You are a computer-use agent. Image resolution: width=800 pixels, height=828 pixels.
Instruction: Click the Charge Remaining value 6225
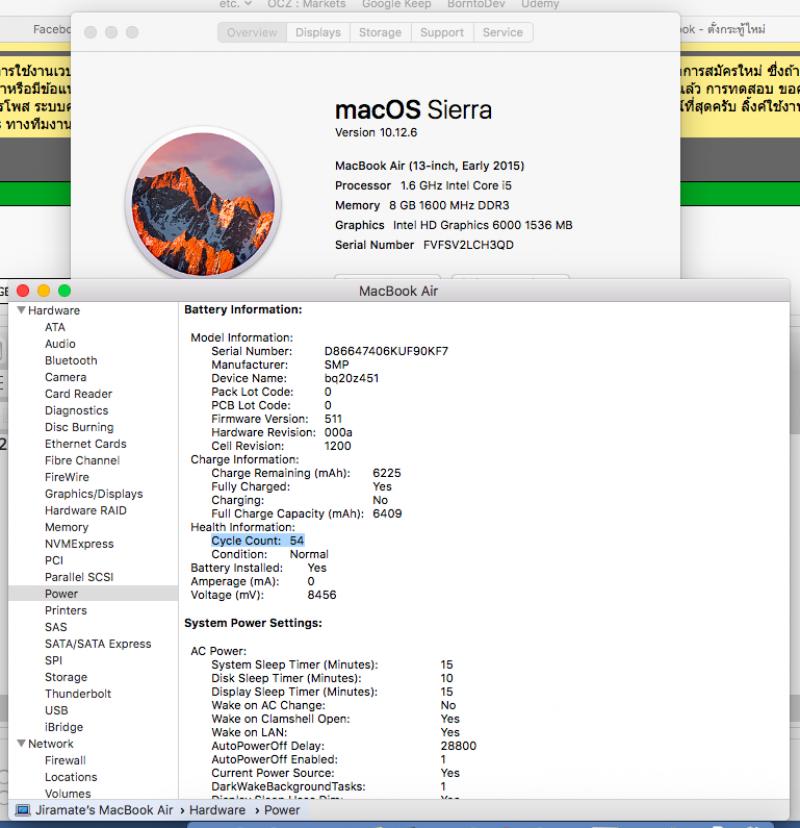coord(387,473)
